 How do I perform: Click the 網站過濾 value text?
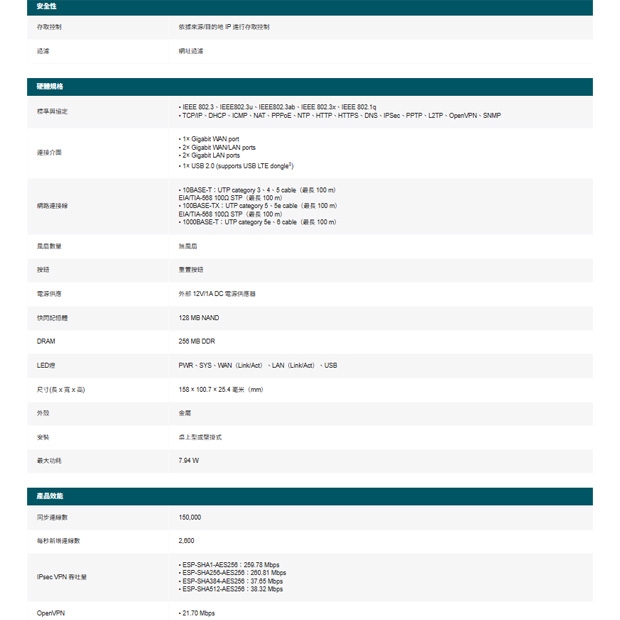(190, 50)
